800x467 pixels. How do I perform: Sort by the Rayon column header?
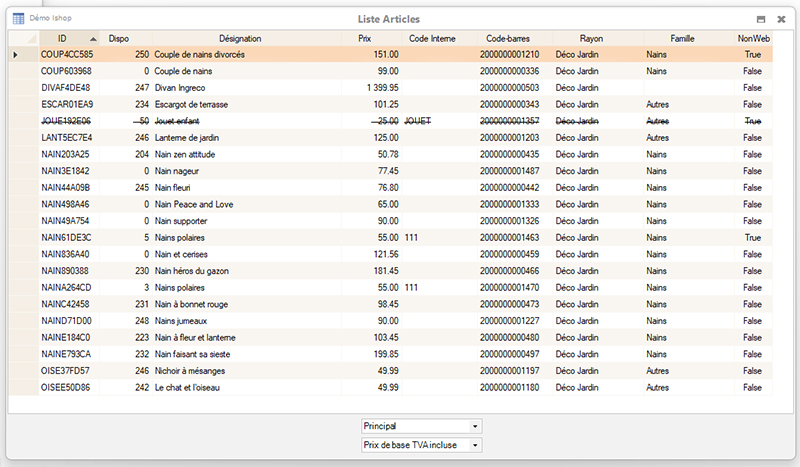(x=591, y=38)
